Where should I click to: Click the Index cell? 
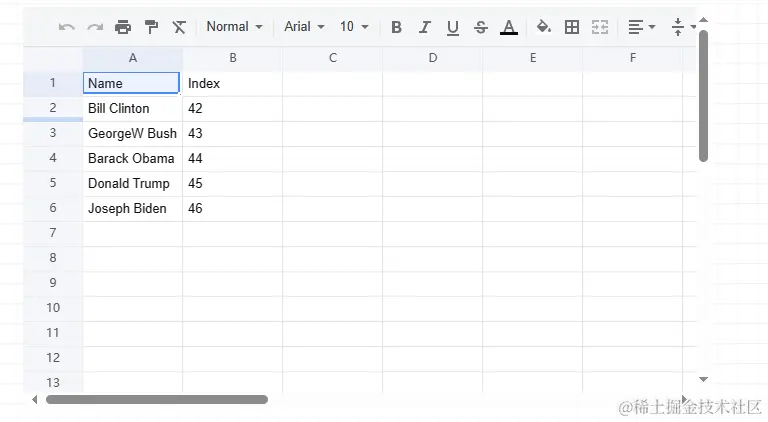pyautogui.click(x=233, y=84)
